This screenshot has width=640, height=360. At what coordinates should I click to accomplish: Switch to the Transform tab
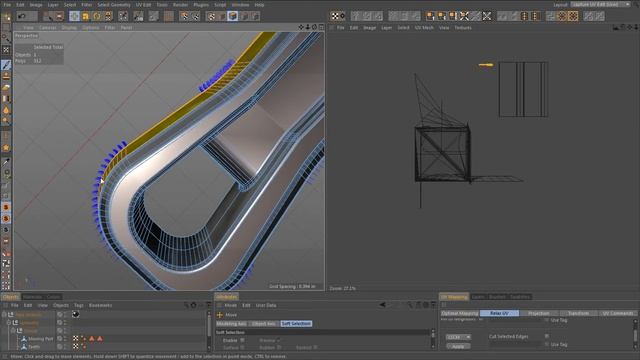pyautogui.click(x=578, y=313)
